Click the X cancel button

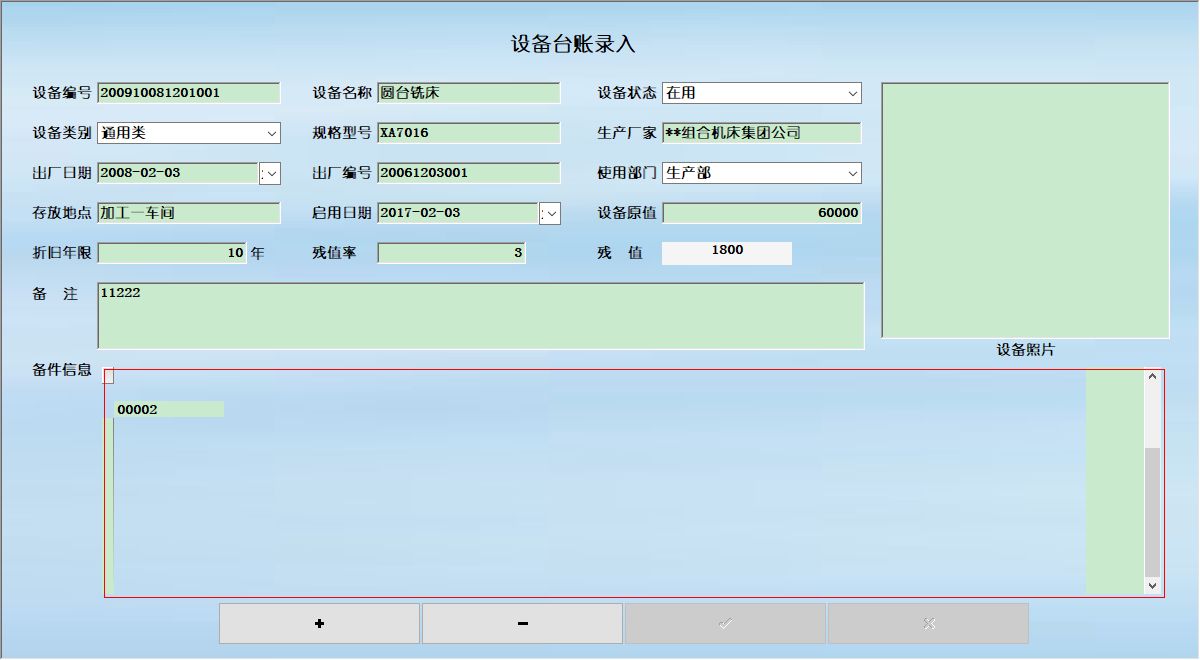(928, 623)
